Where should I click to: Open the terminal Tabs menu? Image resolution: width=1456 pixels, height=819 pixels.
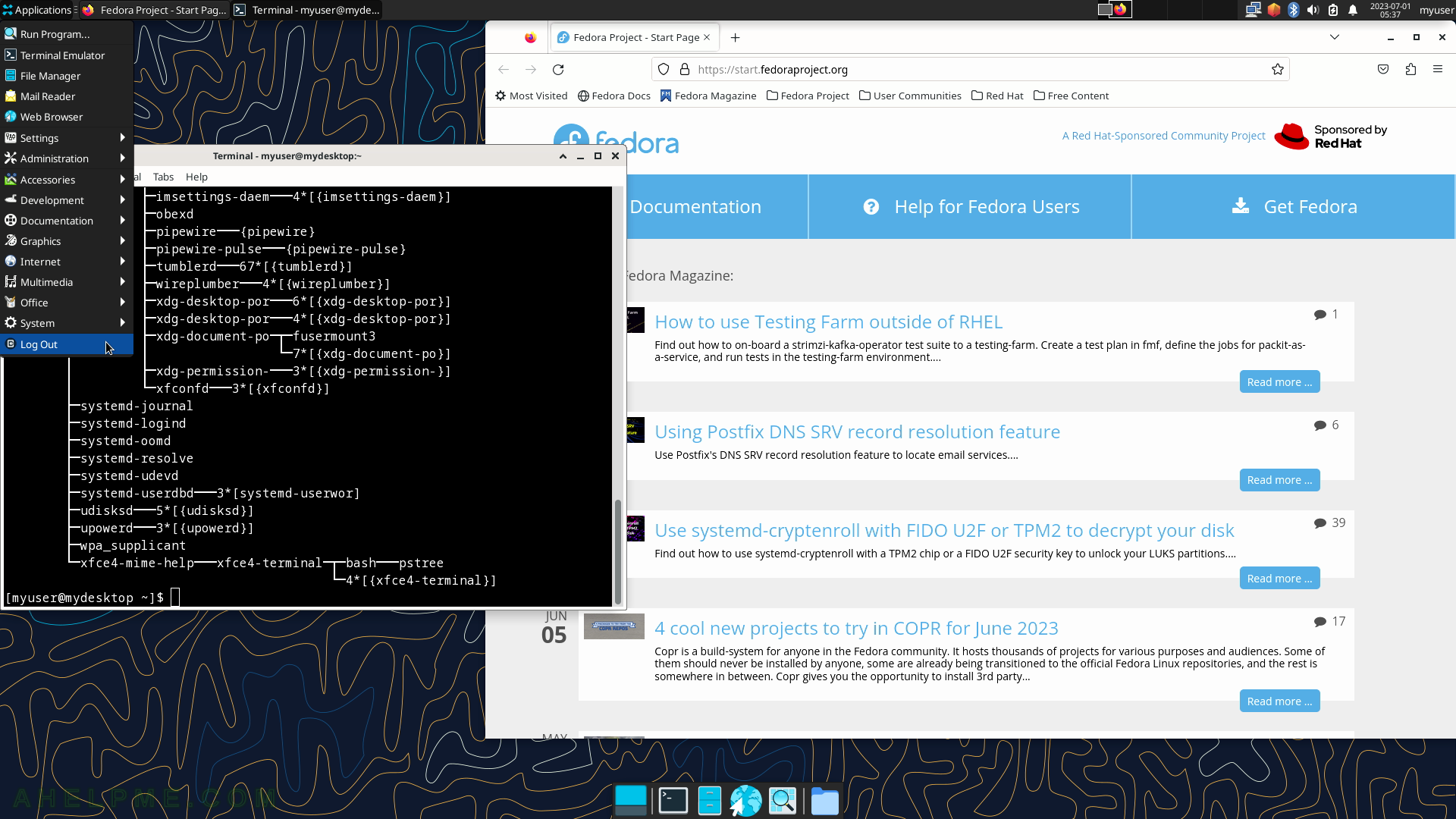[163, 177]
